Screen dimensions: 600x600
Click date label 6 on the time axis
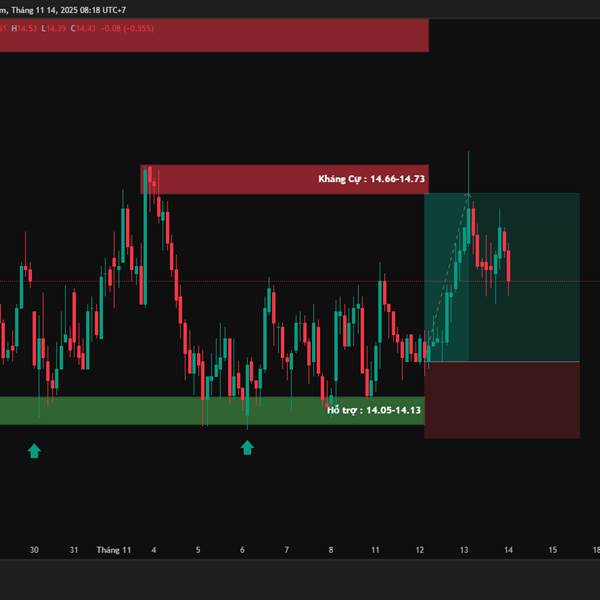[x=242, y=550]
